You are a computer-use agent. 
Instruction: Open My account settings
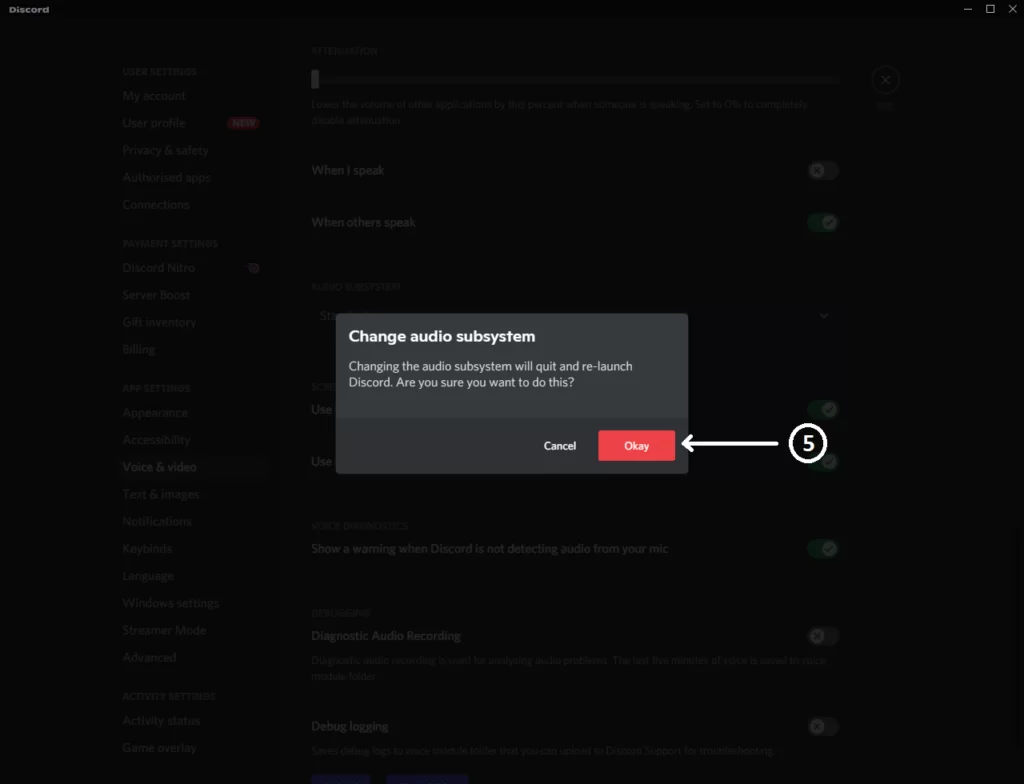[x=154, y=96]
